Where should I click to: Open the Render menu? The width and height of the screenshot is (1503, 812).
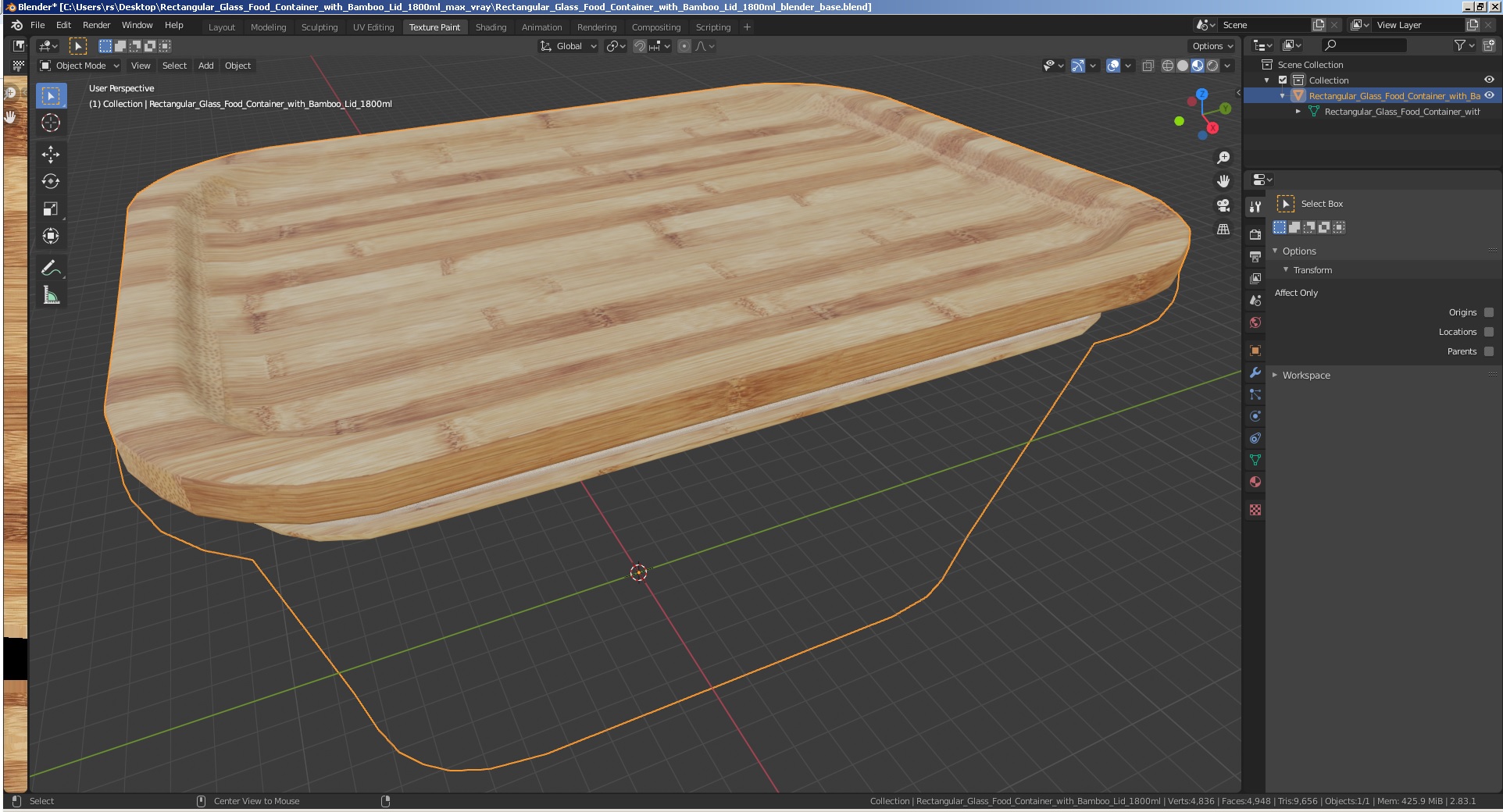(97, 25)
